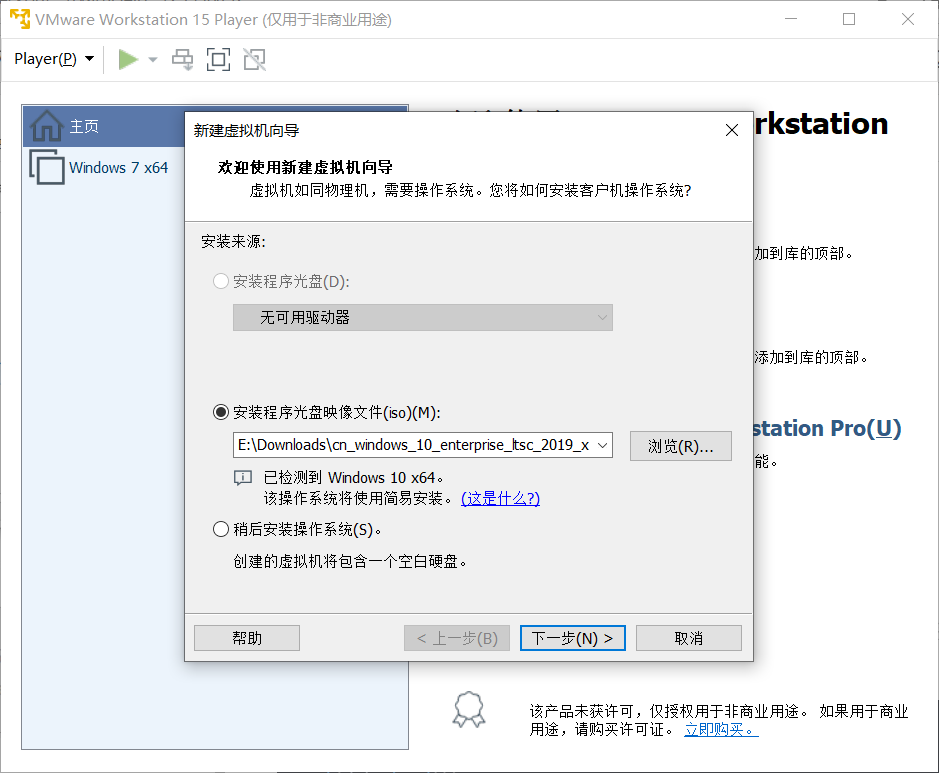
Task: Click the Unity mode toolbar icon
Action: pyautogui.click(x=255, y=59)
